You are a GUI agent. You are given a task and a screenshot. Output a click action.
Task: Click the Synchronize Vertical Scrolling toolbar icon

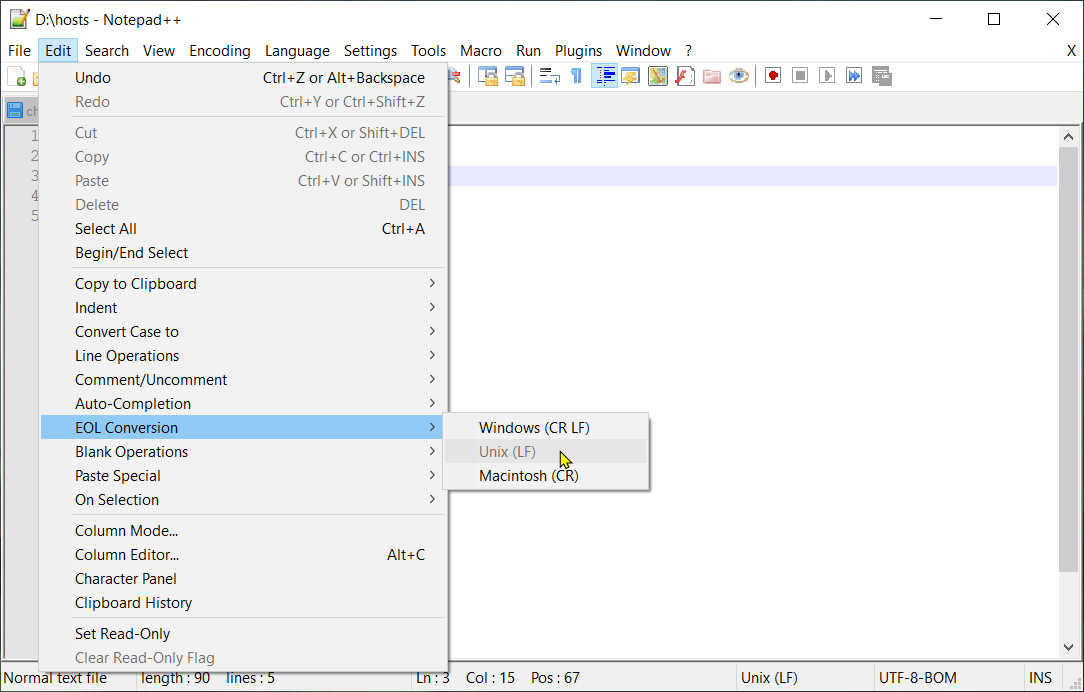pos(488,76)
